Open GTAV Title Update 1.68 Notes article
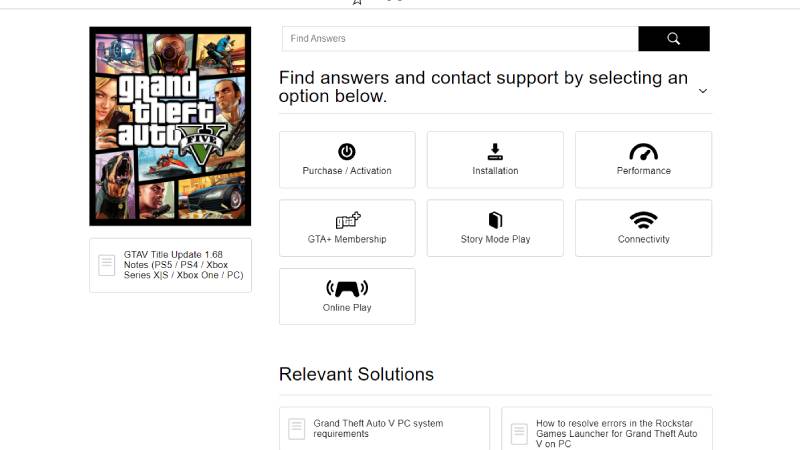 (170, 265)
